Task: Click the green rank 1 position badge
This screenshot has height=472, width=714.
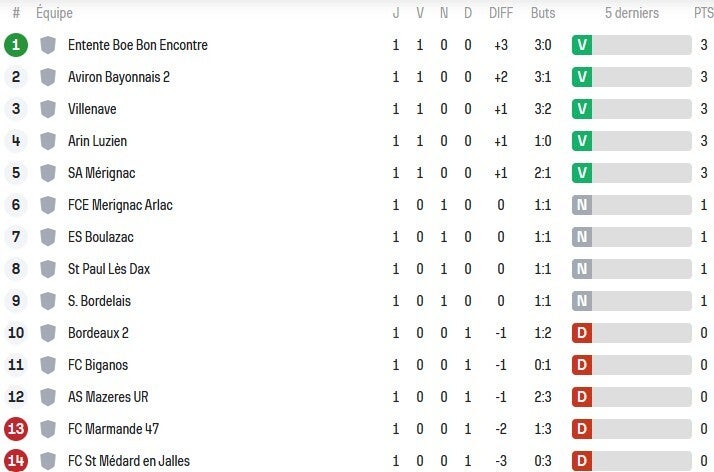Action: (16, 45)
